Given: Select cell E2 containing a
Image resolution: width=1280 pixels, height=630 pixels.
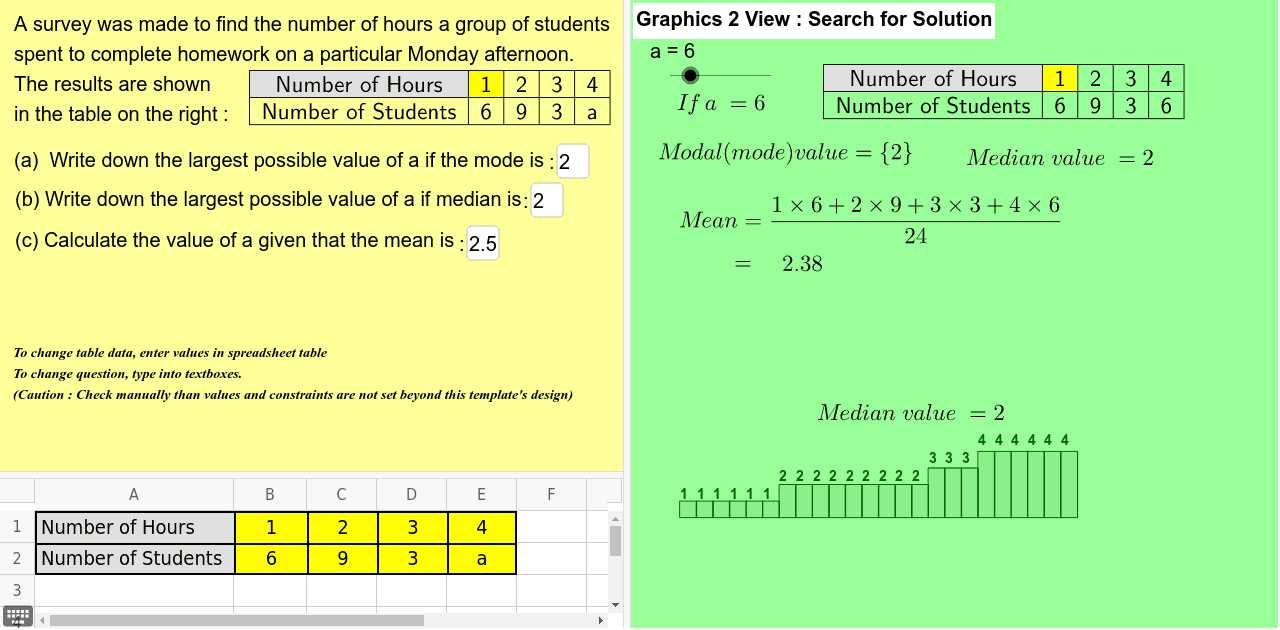Looking at the screenshot, I should (481, 558).
